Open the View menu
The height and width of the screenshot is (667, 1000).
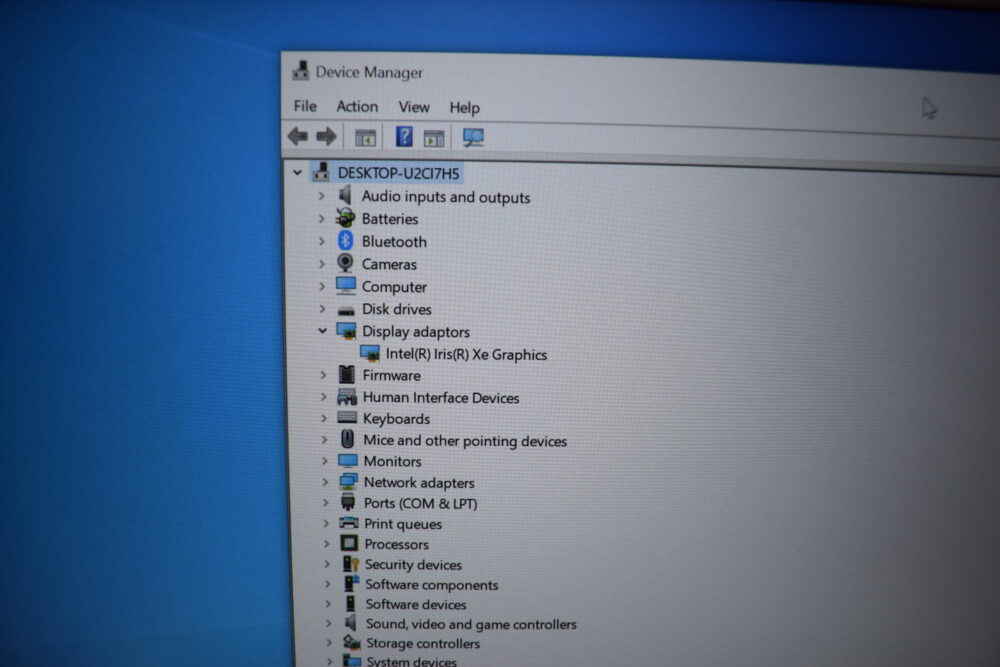tap(414, 107)
